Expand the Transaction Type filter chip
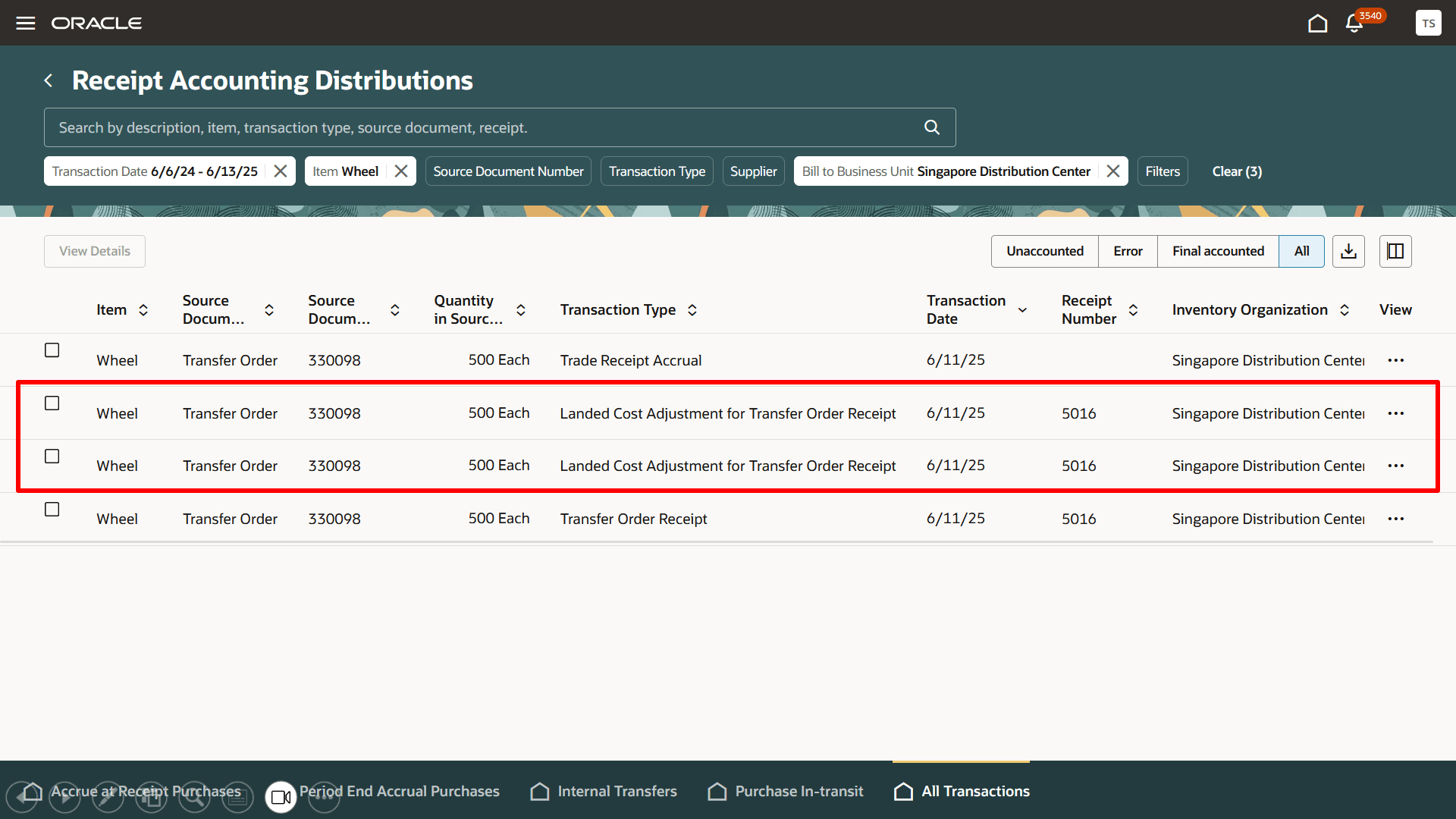The height and width of the screenshot is (819, 1456). coord(657,171)
